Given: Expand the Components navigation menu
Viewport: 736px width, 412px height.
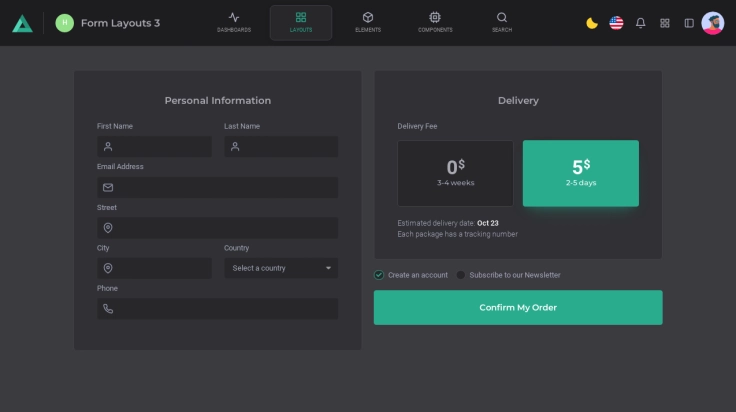Looking at the screenshot, I should pyautogui.click(x=435, y=22).
